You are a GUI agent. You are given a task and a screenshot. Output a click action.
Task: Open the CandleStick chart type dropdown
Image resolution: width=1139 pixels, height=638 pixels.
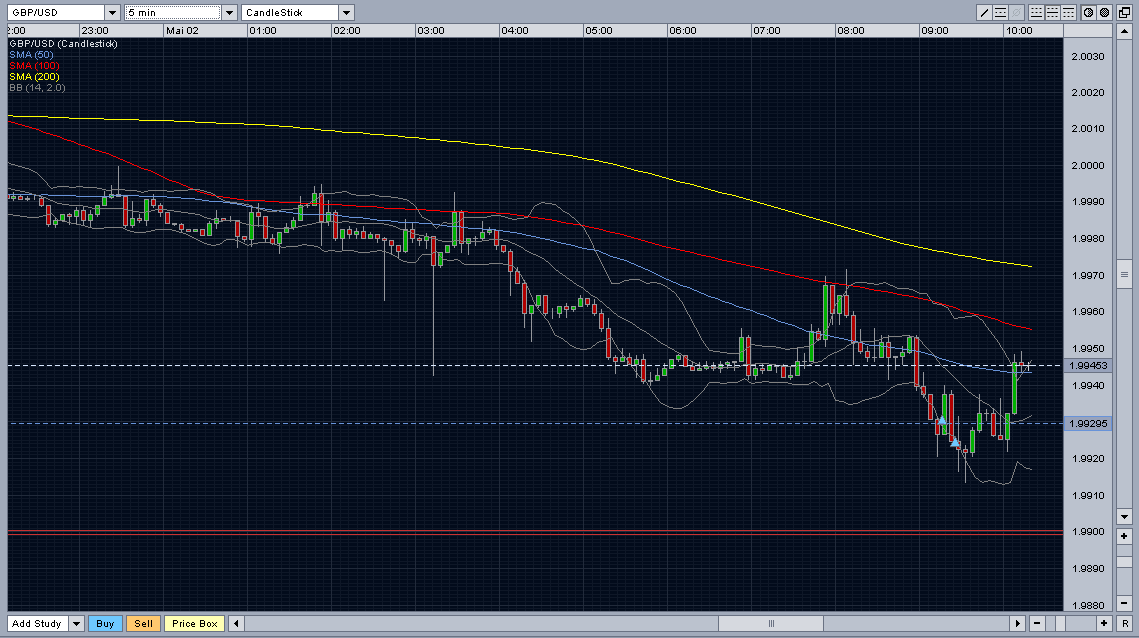[x=346, y=12]
